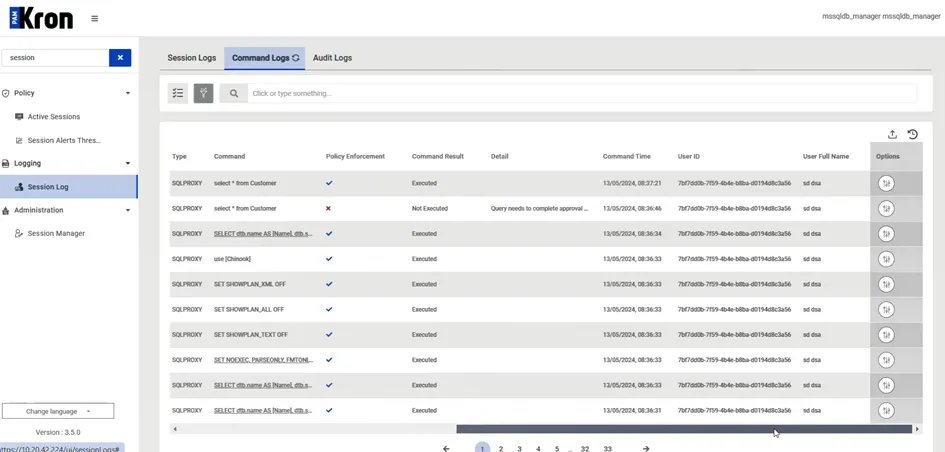This screenshot has height=452, width=945.
Task: Click the mssqldb_manager user name
Action: pos(881,17)
